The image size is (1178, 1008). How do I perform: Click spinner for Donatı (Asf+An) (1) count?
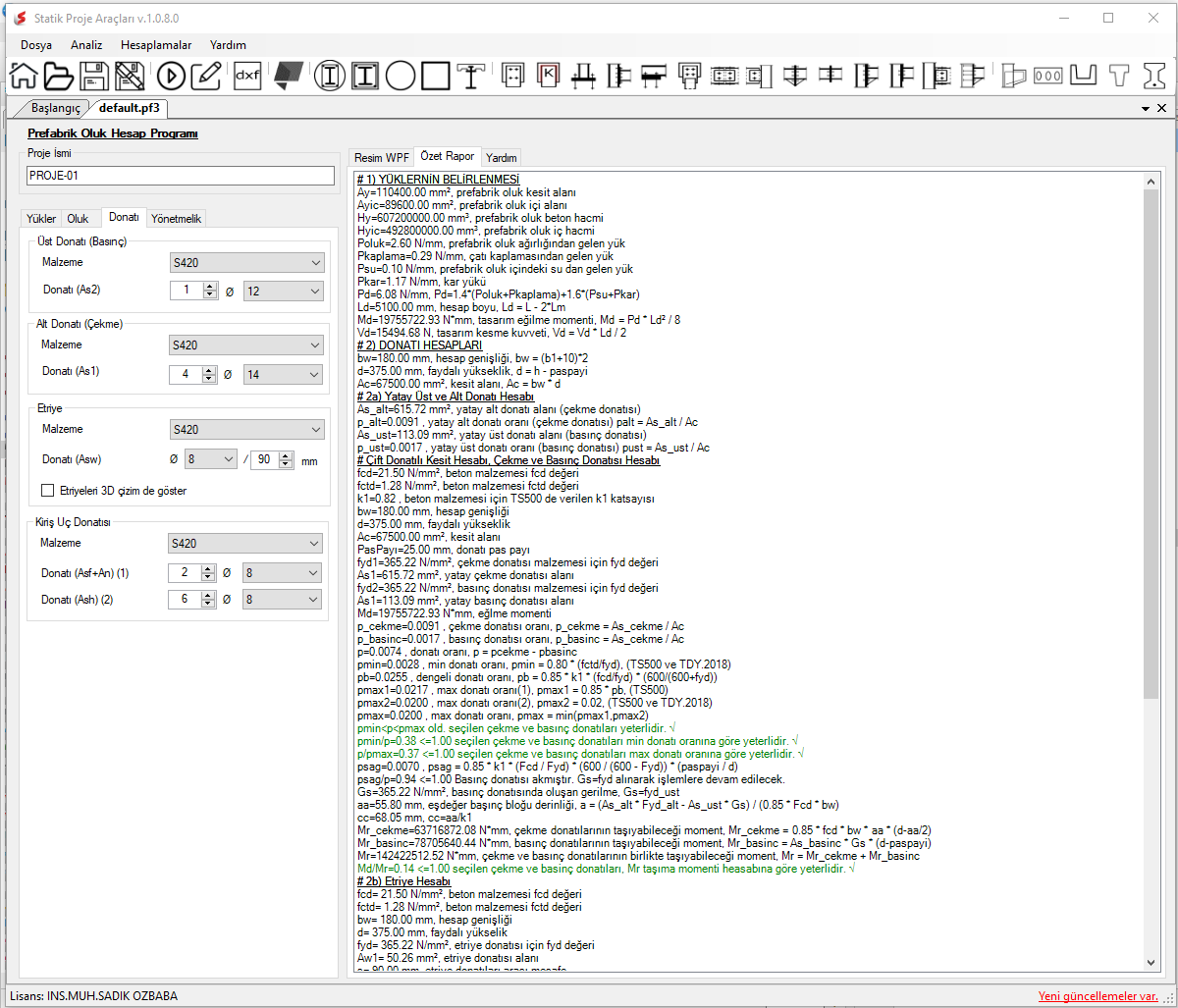208,572
